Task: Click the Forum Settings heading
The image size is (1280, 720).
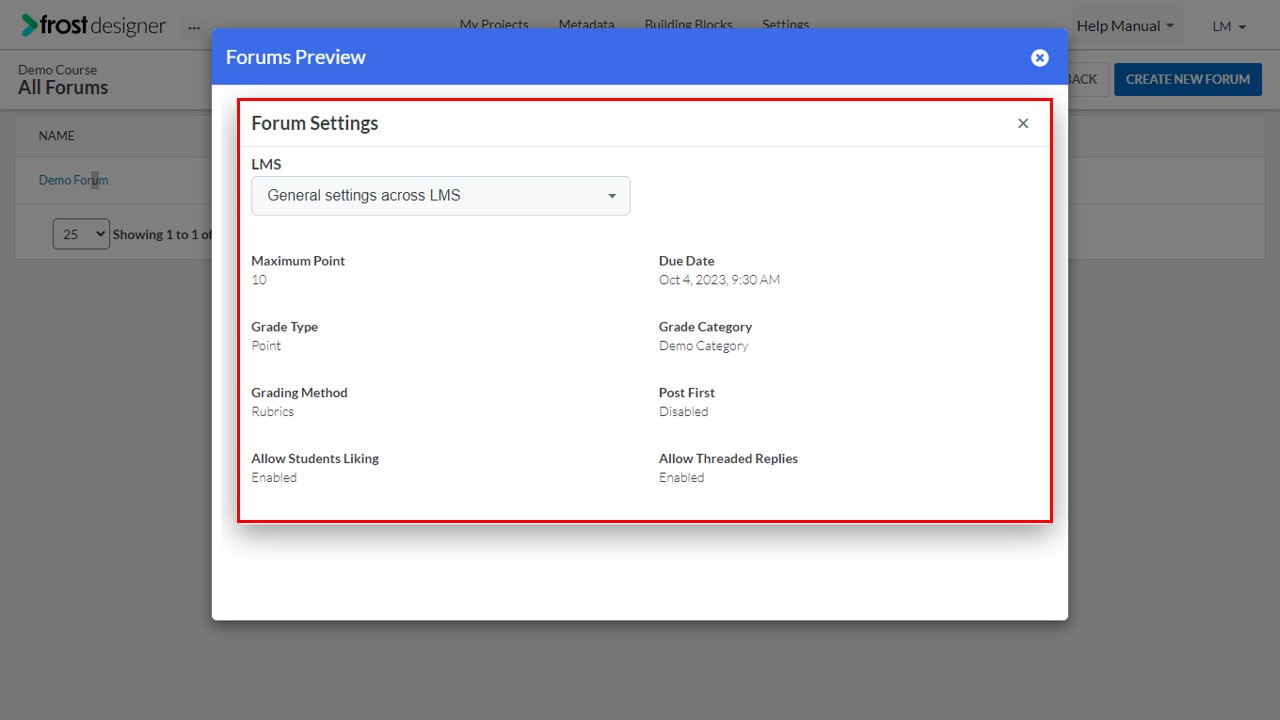Action: [315, 123]
